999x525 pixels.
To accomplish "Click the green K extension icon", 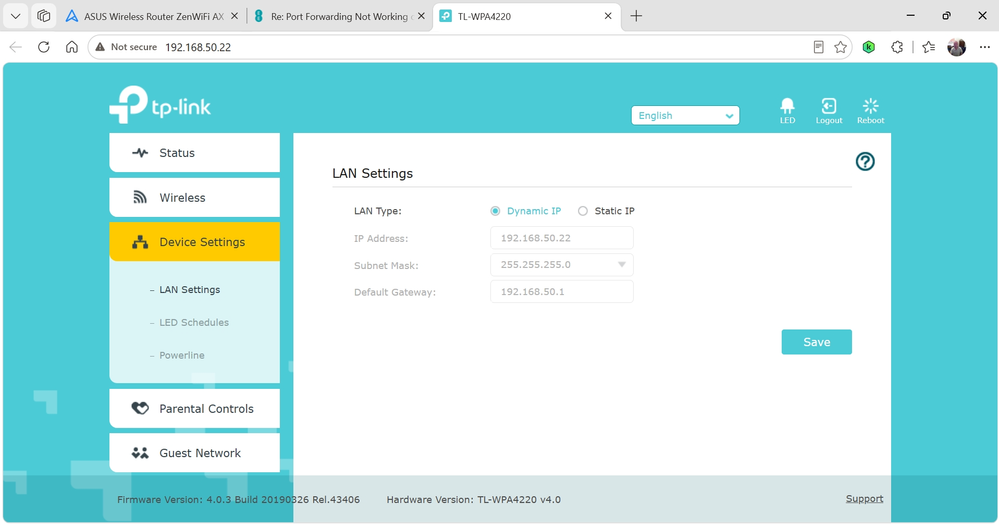I will pos(868,47).
